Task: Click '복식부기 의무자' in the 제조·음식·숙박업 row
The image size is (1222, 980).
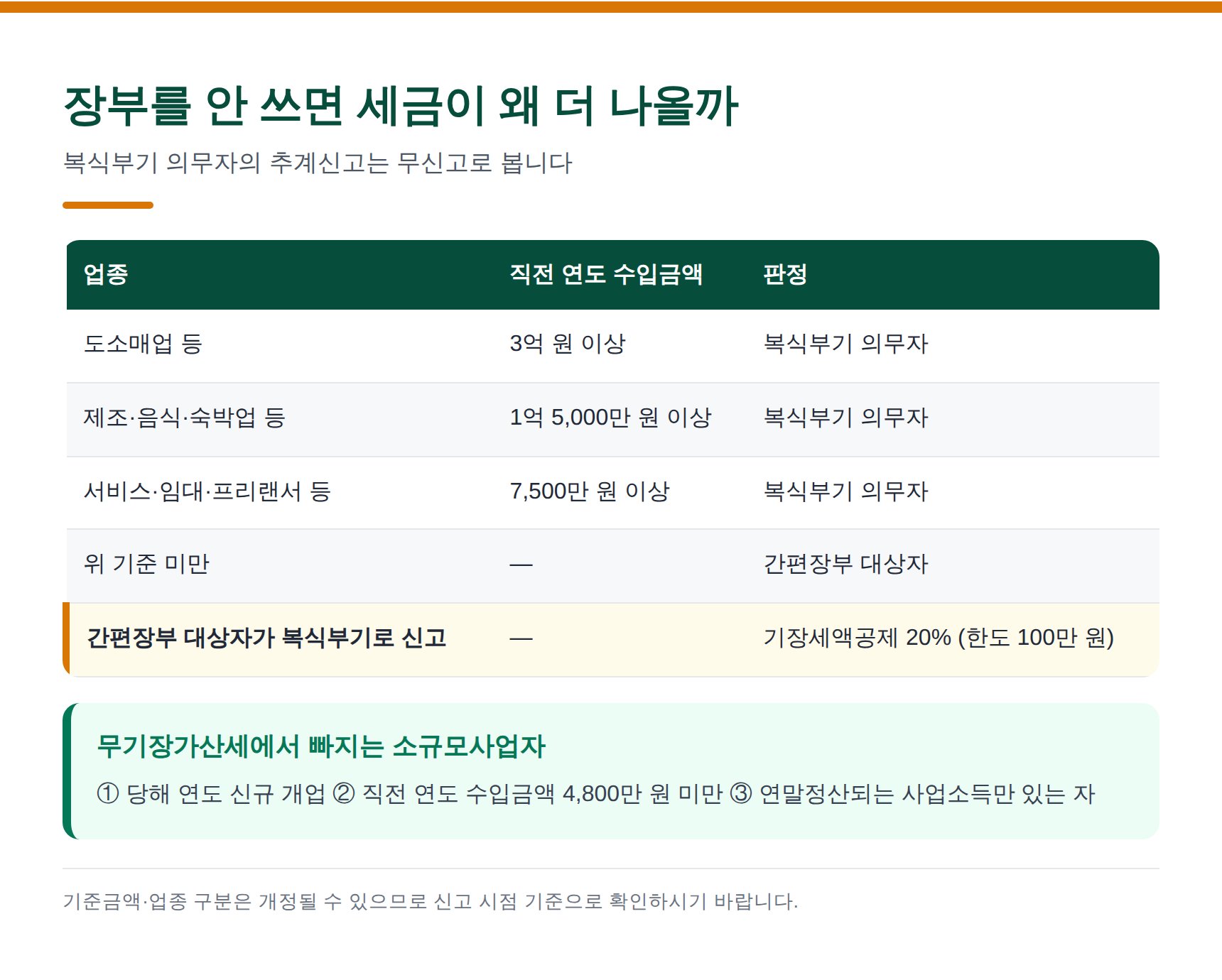Action: click(845, 418)
